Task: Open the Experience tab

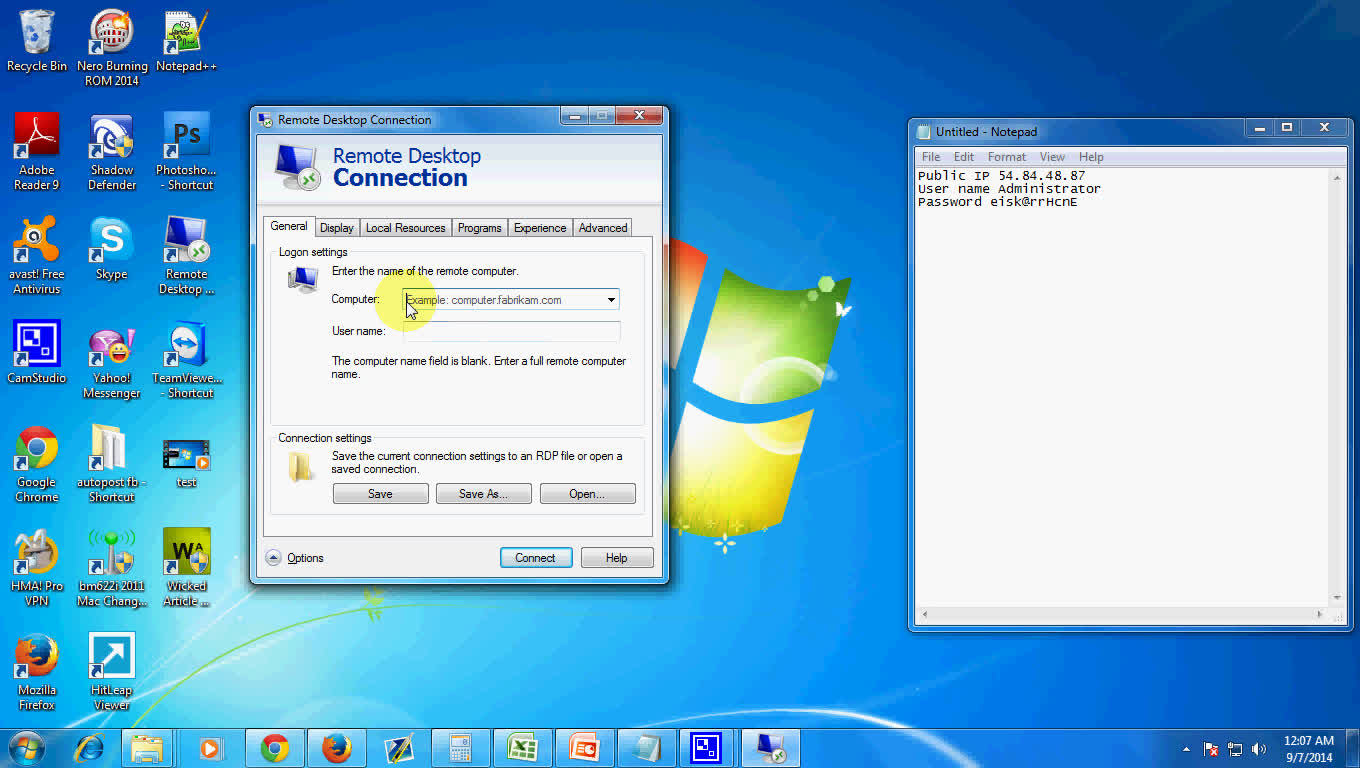Action: (540, 228)
